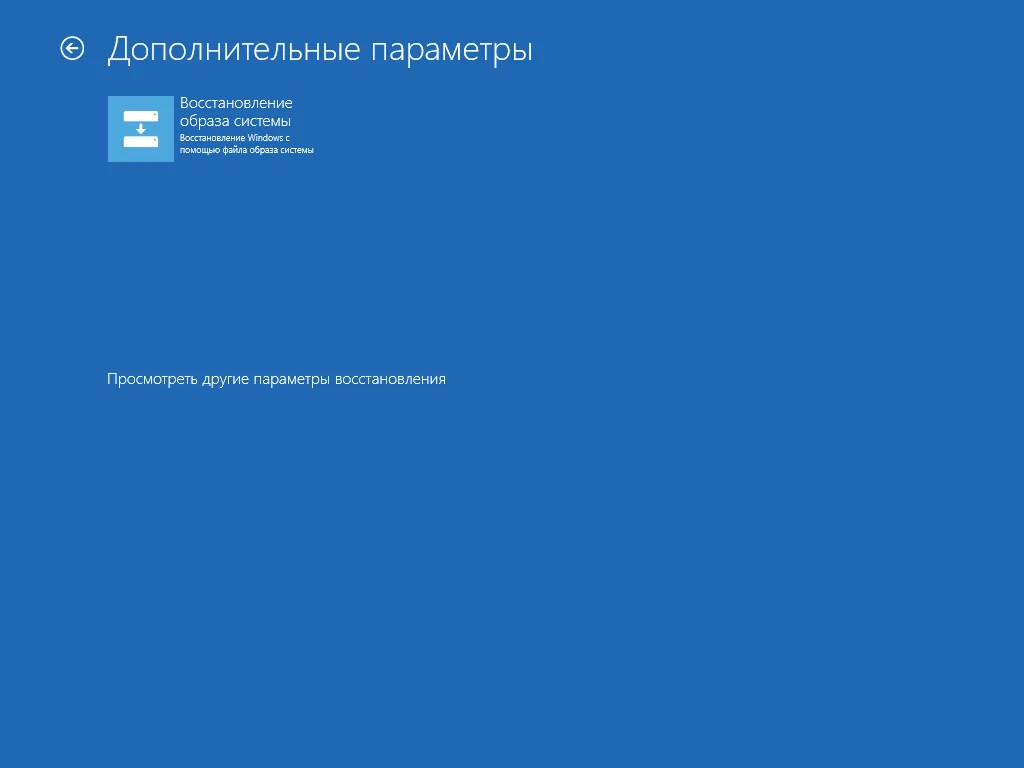Click the back arrow icon
Screen dimensions: 1024x768
coord(72,49)
